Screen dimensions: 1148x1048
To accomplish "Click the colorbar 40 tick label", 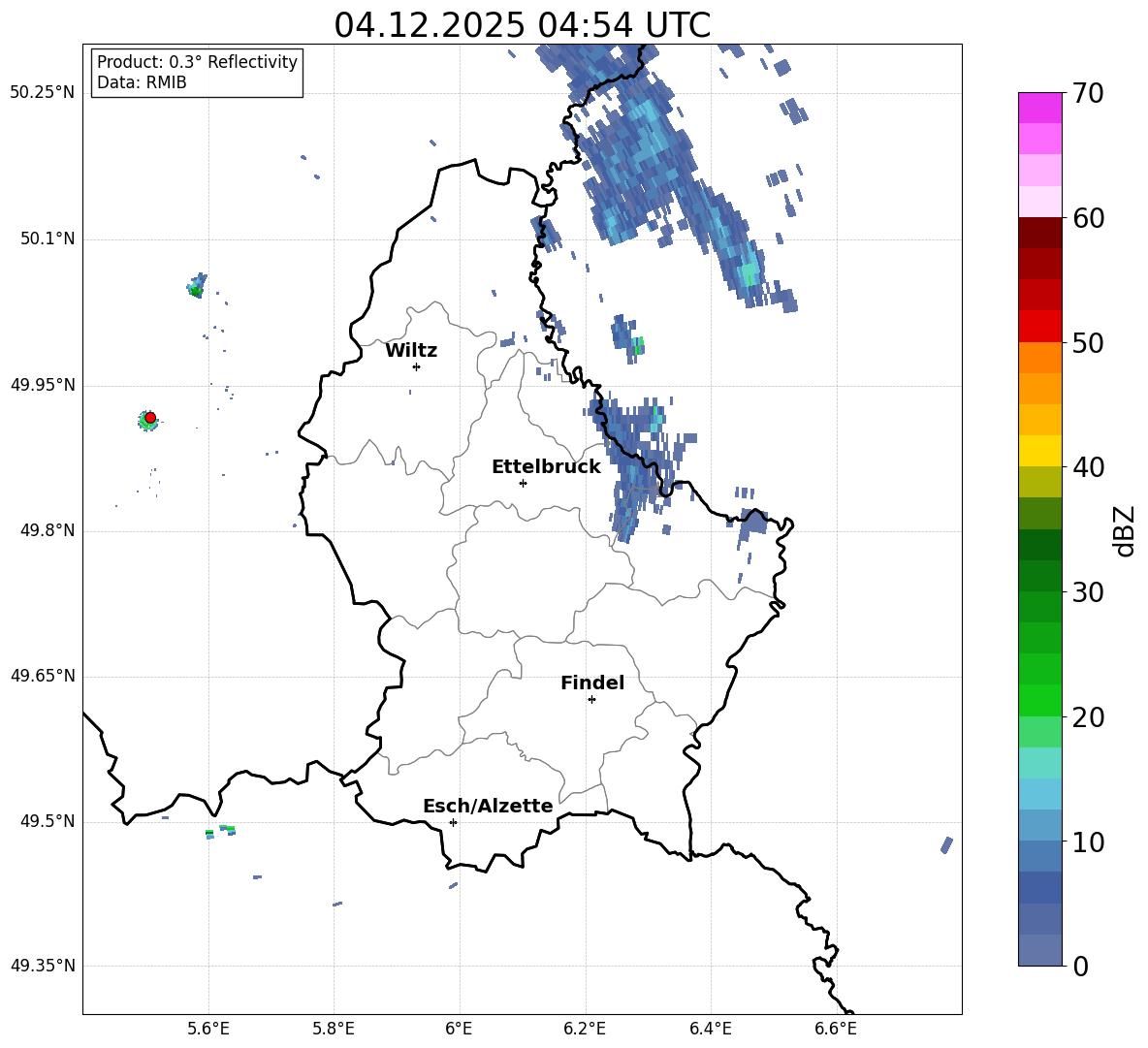I will tap(1089, 467).
